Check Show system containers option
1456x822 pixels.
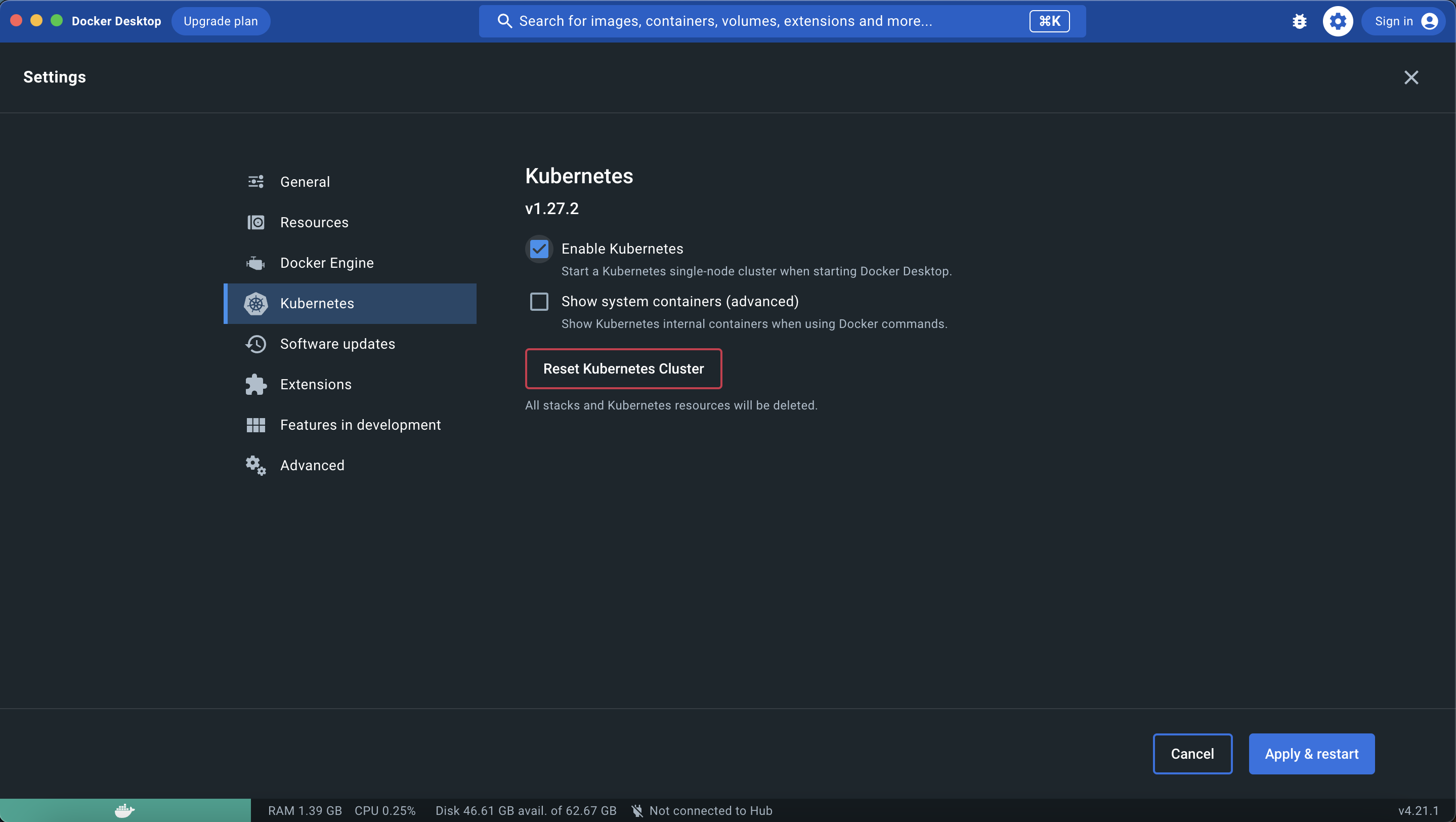click(x=539, y=301)
